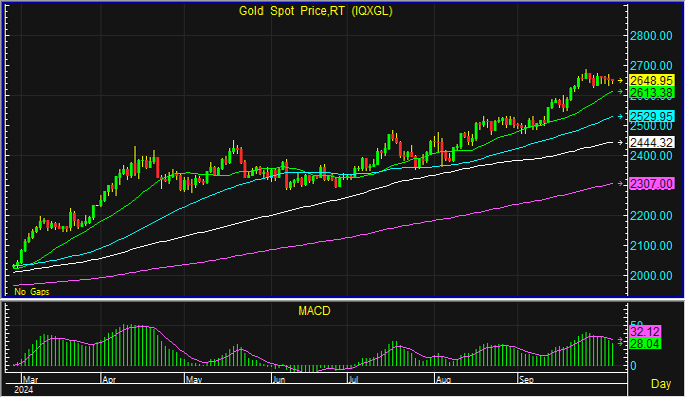Click the Gold Spot Price chart title
This screenshot has width=686, height=398.
[315, 11]
